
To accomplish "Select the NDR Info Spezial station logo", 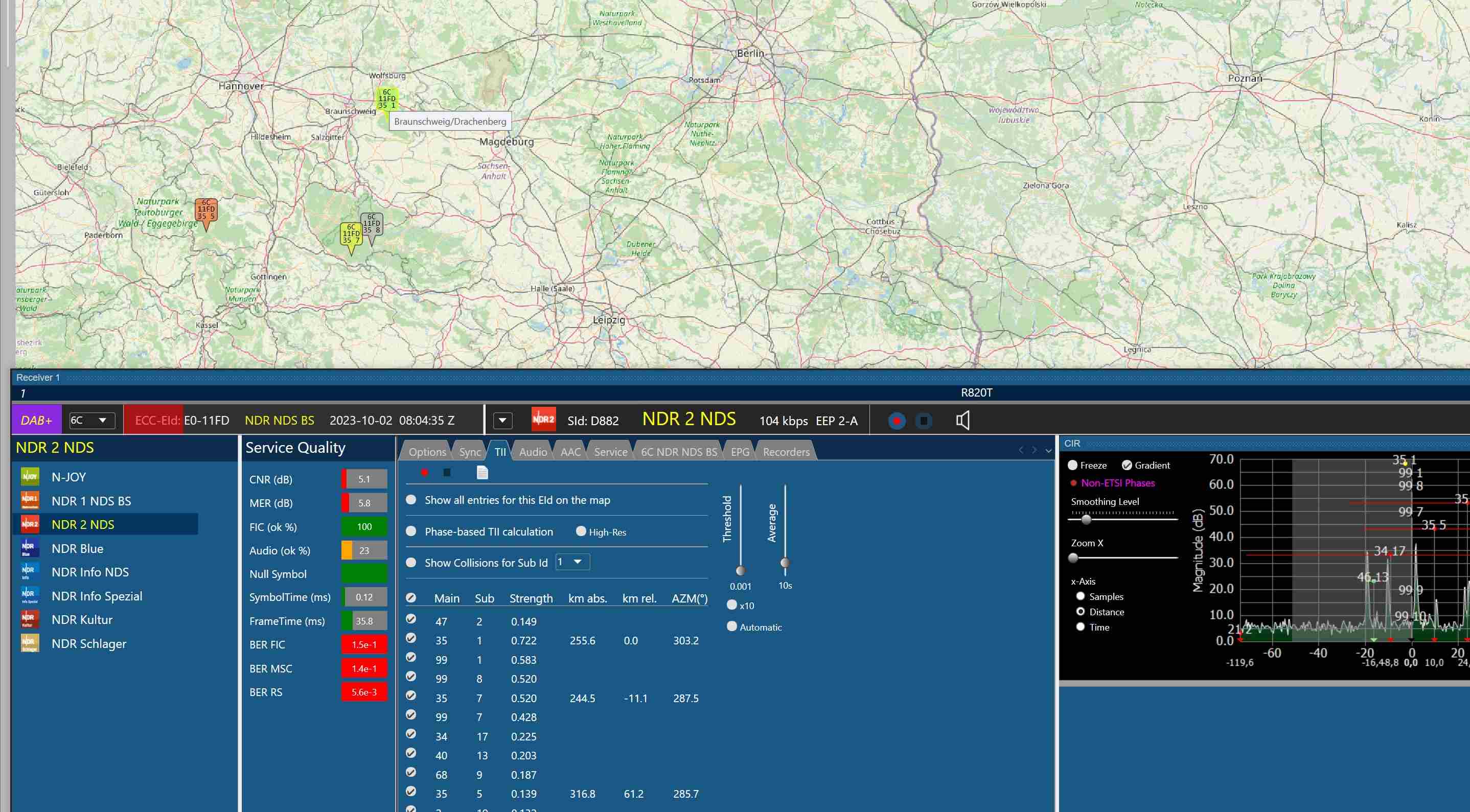I will pyautogui.click(x=30, y=596).
